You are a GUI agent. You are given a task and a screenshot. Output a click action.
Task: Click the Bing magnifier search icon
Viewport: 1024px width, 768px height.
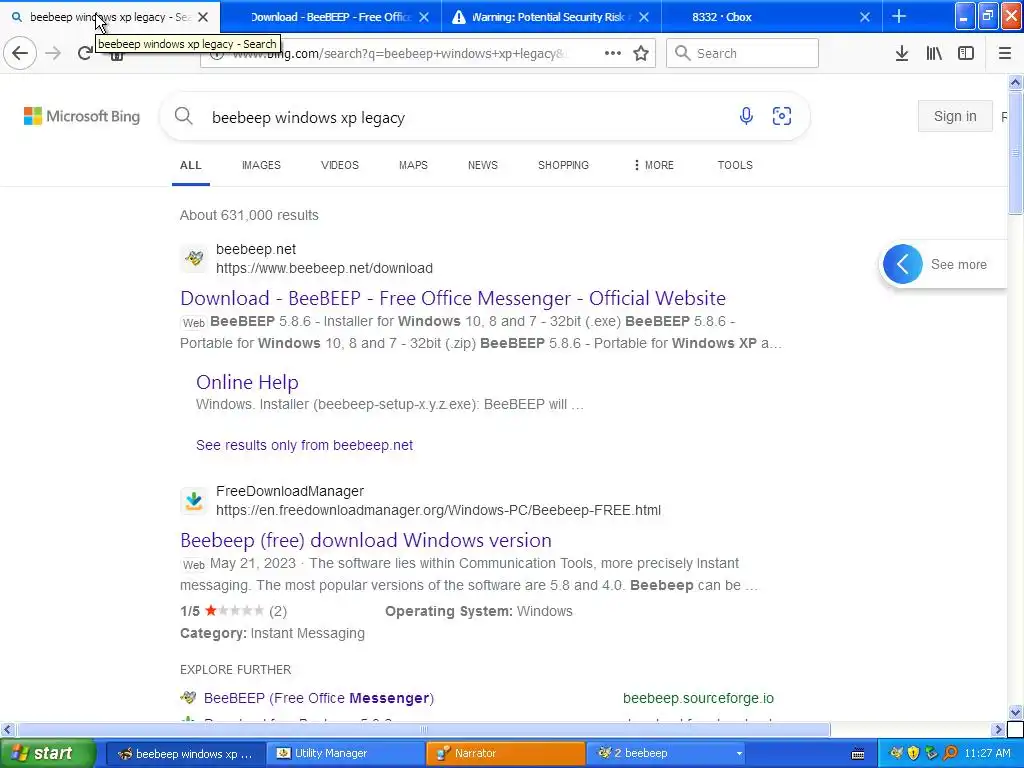[x=184, y=116]
